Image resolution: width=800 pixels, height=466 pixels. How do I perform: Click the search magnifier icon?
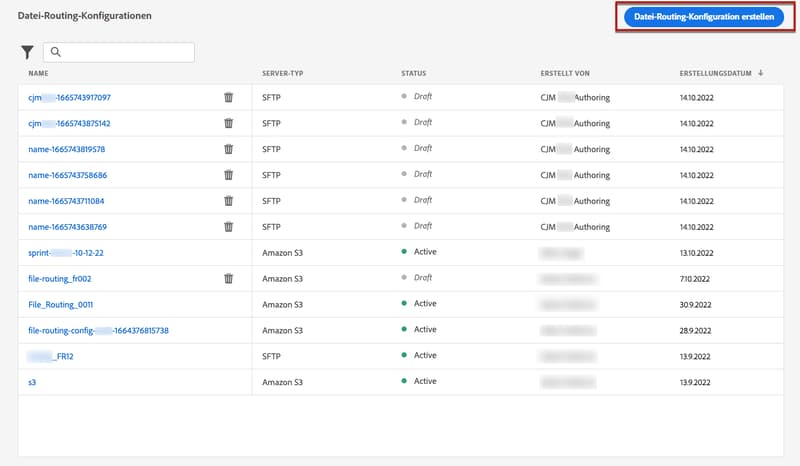56,52
